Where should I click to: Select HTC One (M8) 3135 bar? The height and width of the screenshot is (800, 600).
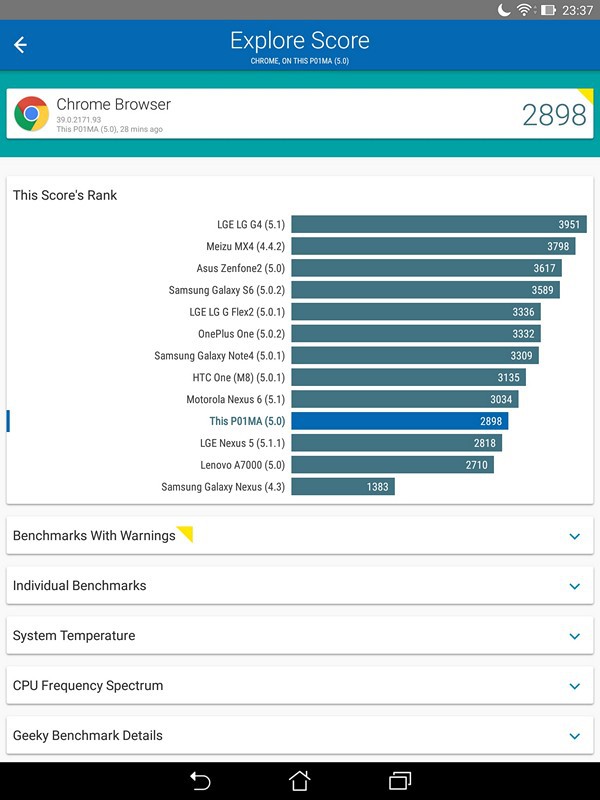(x=409, y=378)
